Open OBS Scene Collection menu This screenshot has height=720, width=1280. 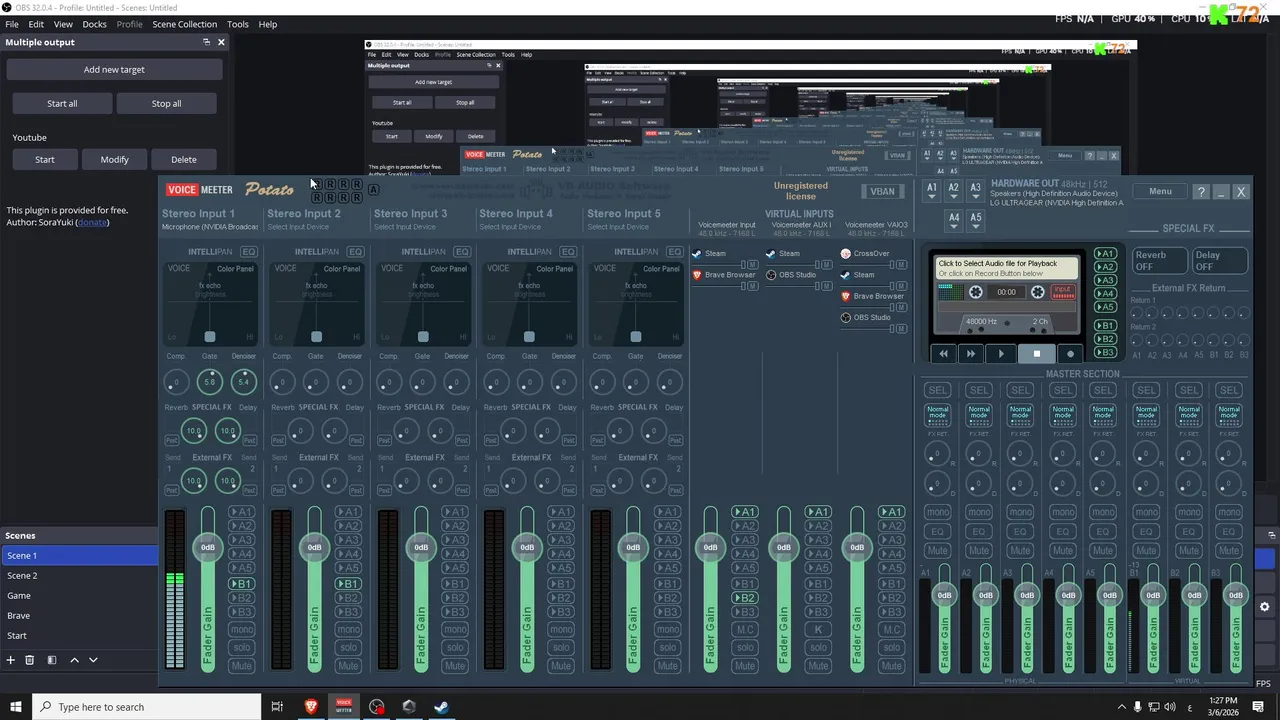tap(184, 24)
